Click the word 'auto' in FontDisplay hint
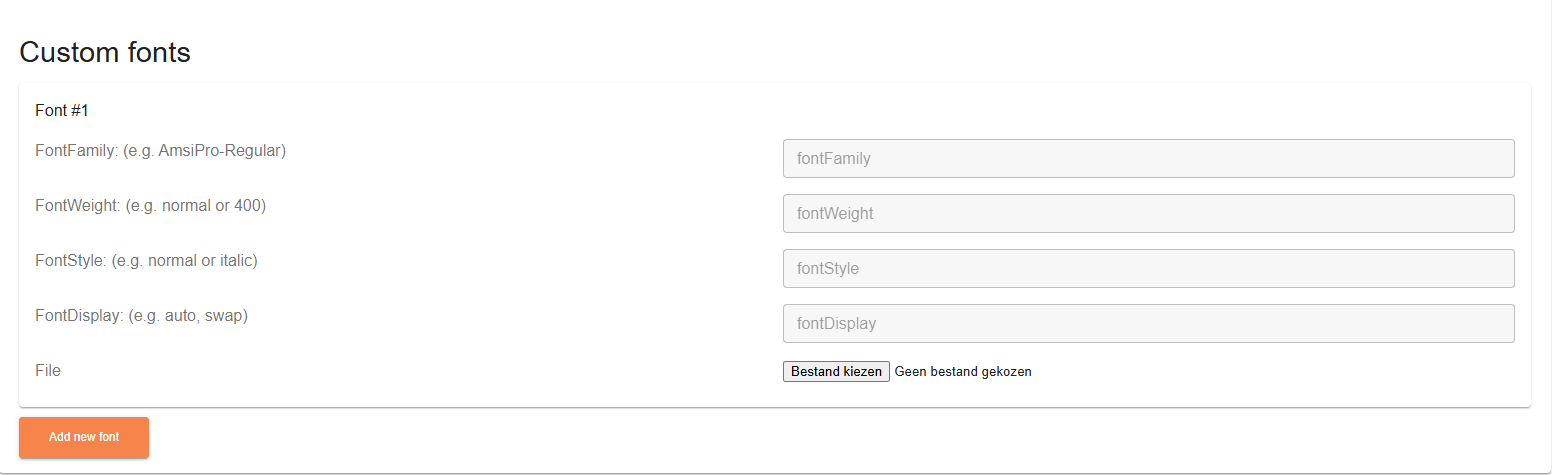The width and height of the screenshot is (1552, 475). click(x=181, y=316)
